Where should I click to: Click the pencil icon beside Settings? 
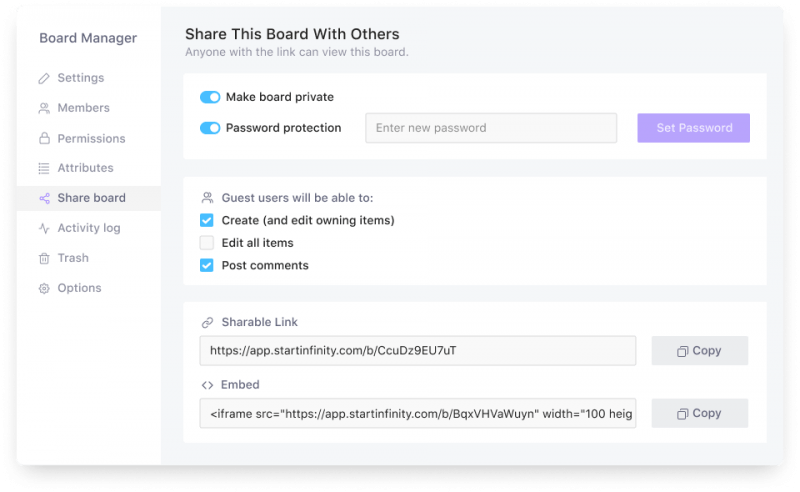(44, 78)
